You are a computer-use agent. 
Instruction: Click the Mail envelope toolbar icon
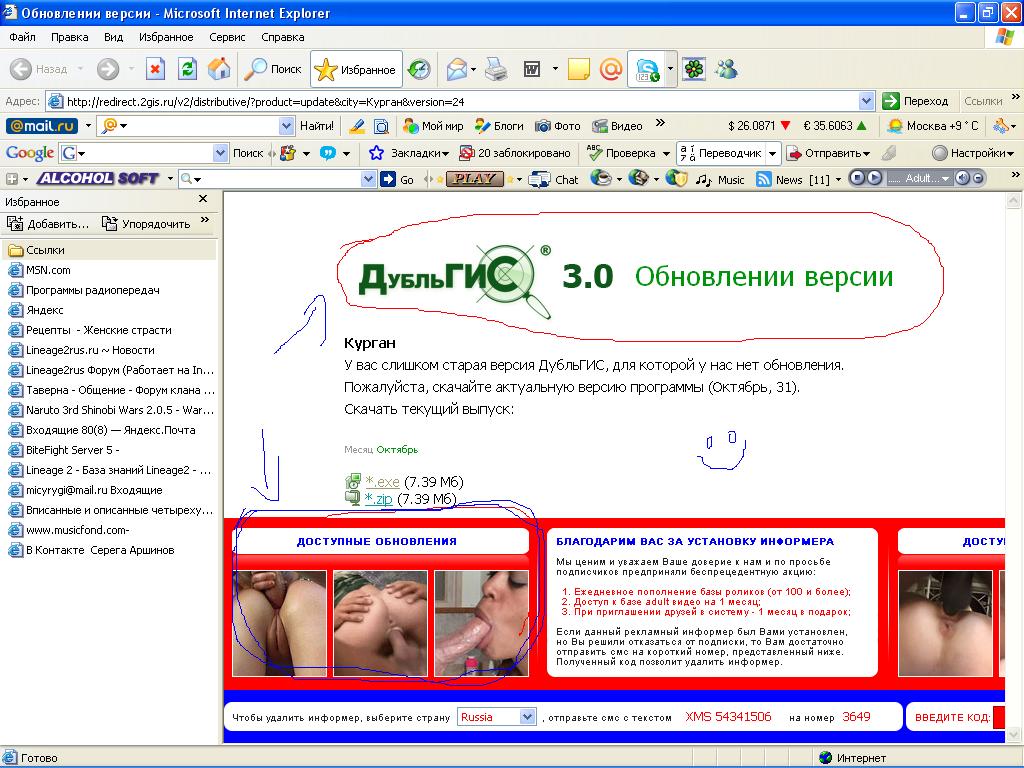[x=457, y=69]
